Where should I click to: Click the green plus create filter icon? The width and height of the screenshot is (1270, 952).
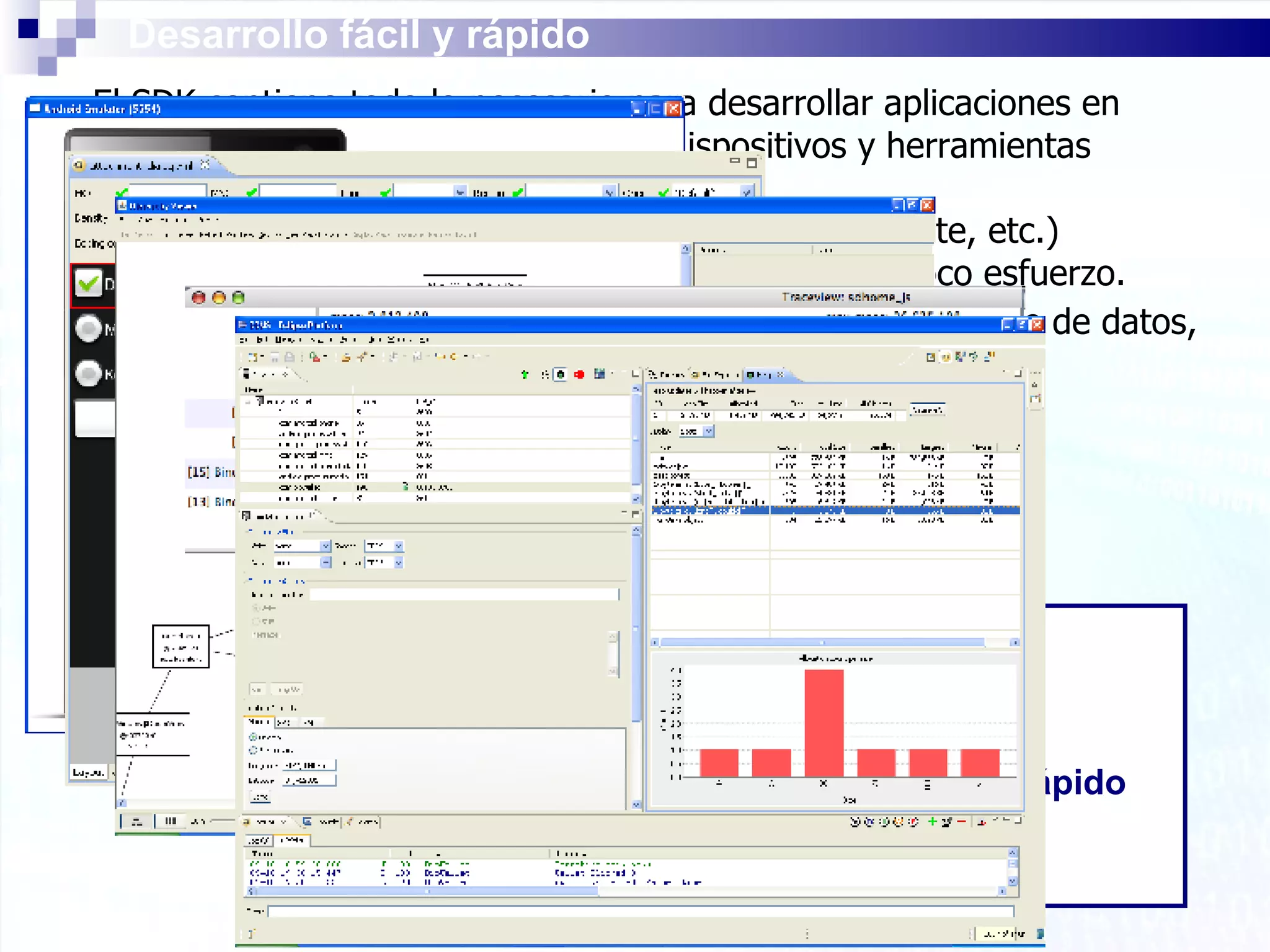coord(931,822)
